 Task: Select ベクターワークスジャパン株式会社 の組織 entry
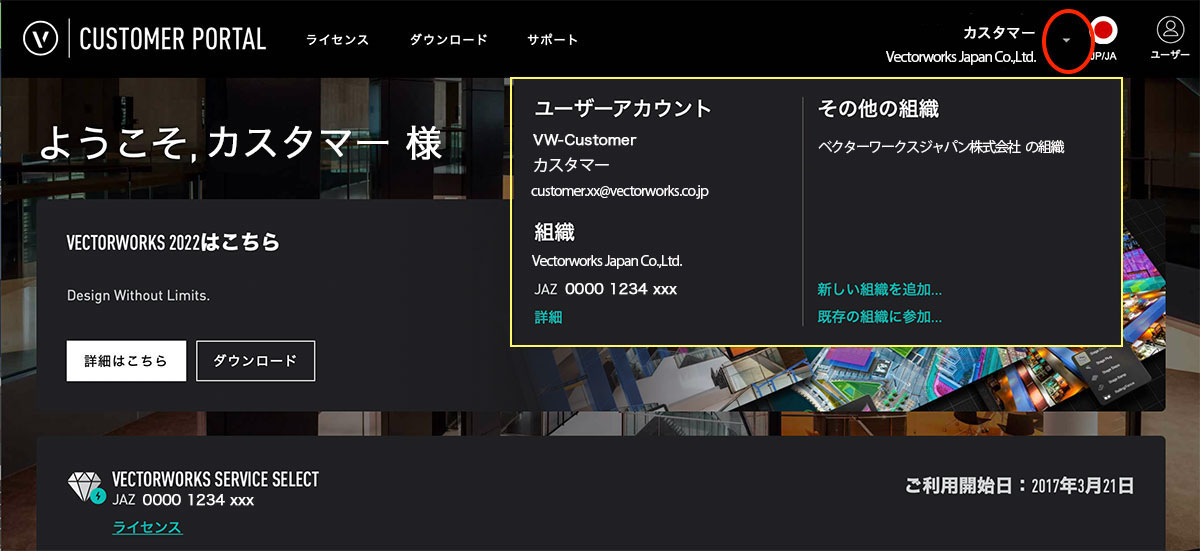pyautogui.click(x=940, y=147)
